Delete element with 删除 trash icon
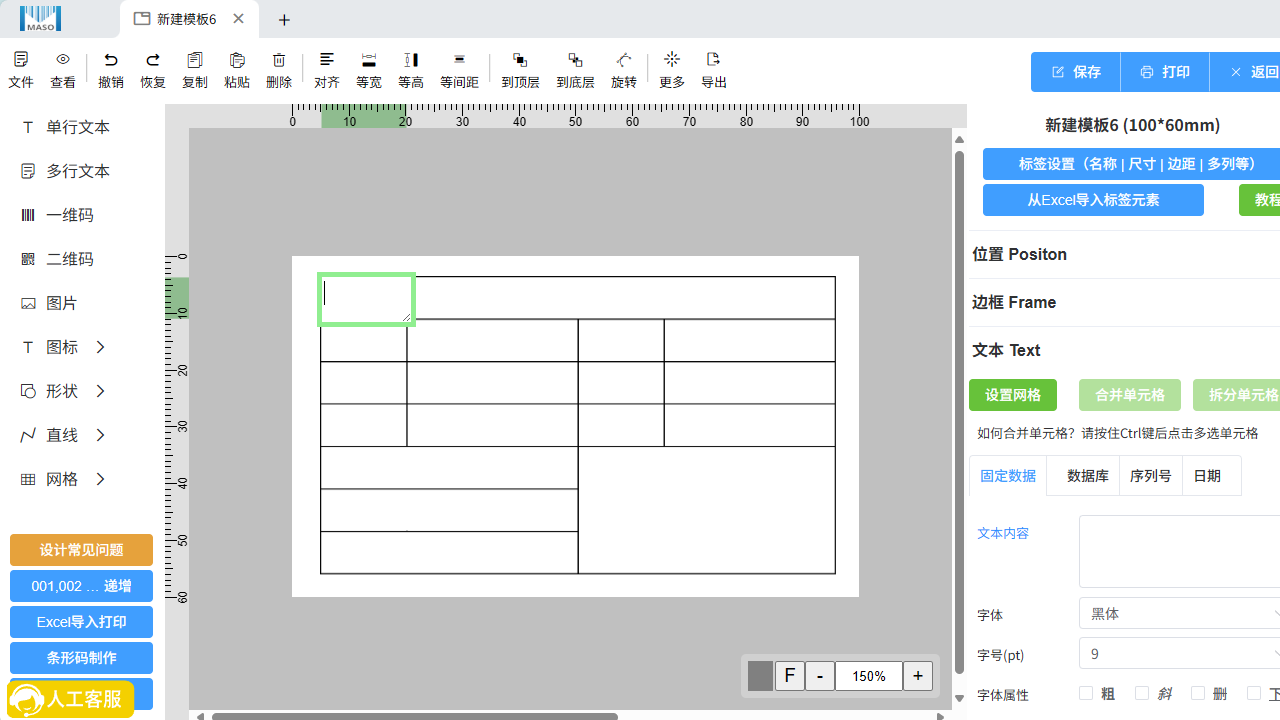Viewport: 1280px width, 720px height. pyautogui.click(x=279, y=60)
